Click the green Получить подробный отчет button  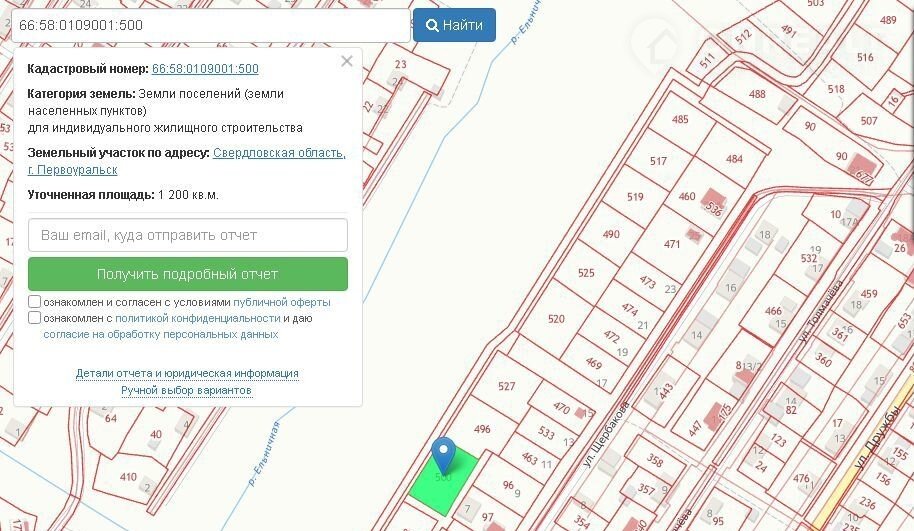pyautogui.click(x=188, y=274)
